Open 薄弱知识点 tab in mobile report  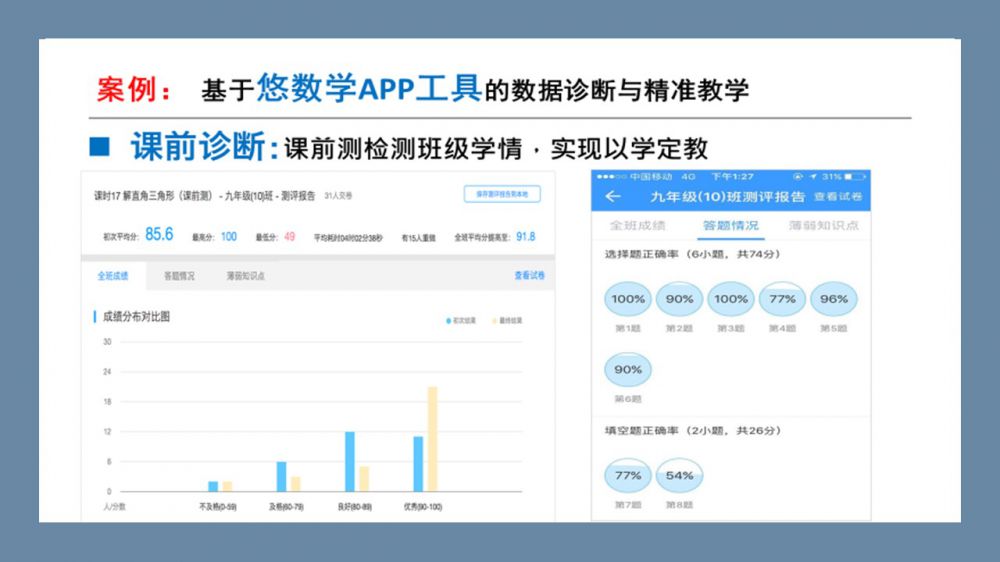coord(823,226)
